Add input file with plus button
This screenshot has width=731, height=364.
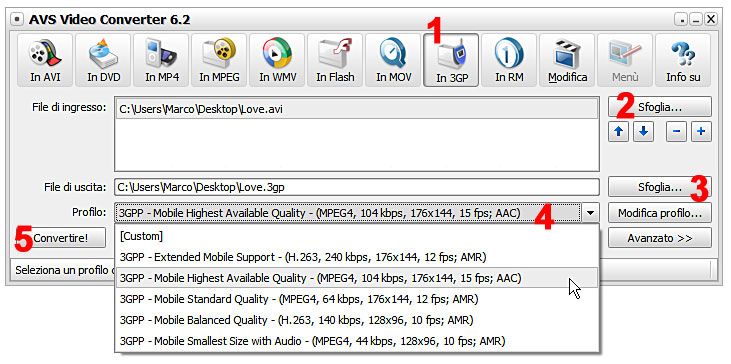[x=701, y=132]
